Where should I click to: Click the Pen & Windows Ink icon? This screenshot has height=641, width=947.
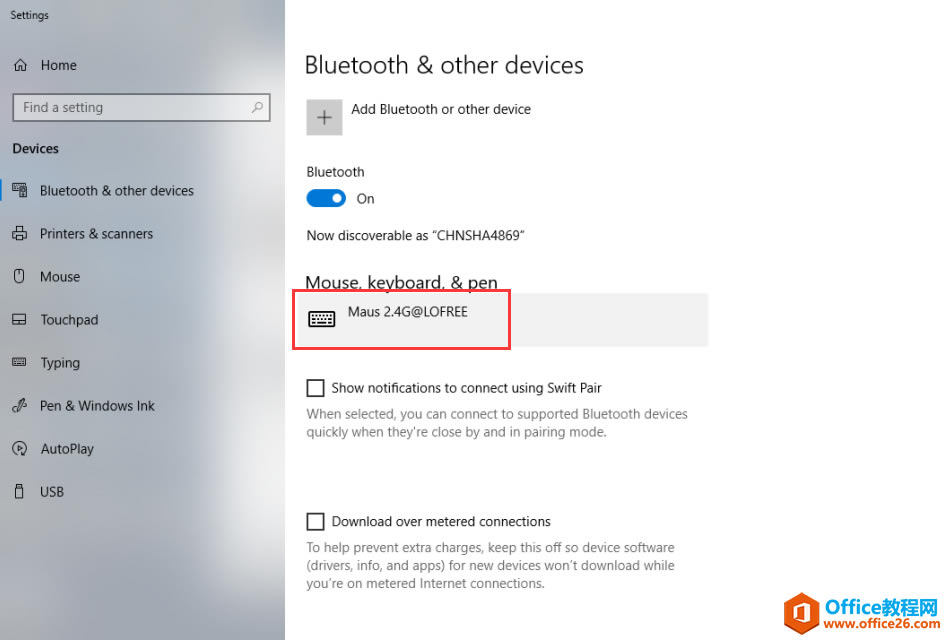(19, 405)
